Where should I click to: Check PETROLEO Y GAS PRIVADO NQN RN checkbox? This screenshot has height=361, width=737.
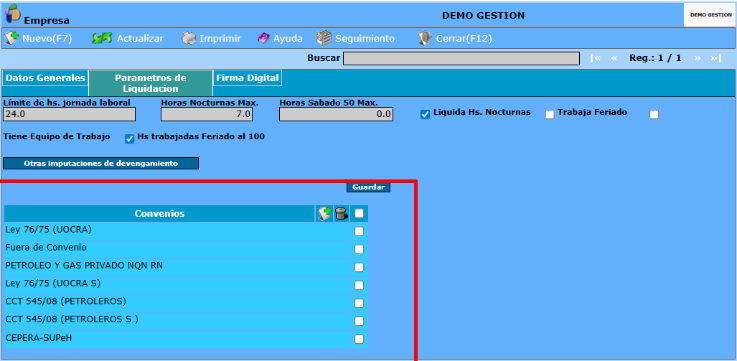[x=359, y=267]
